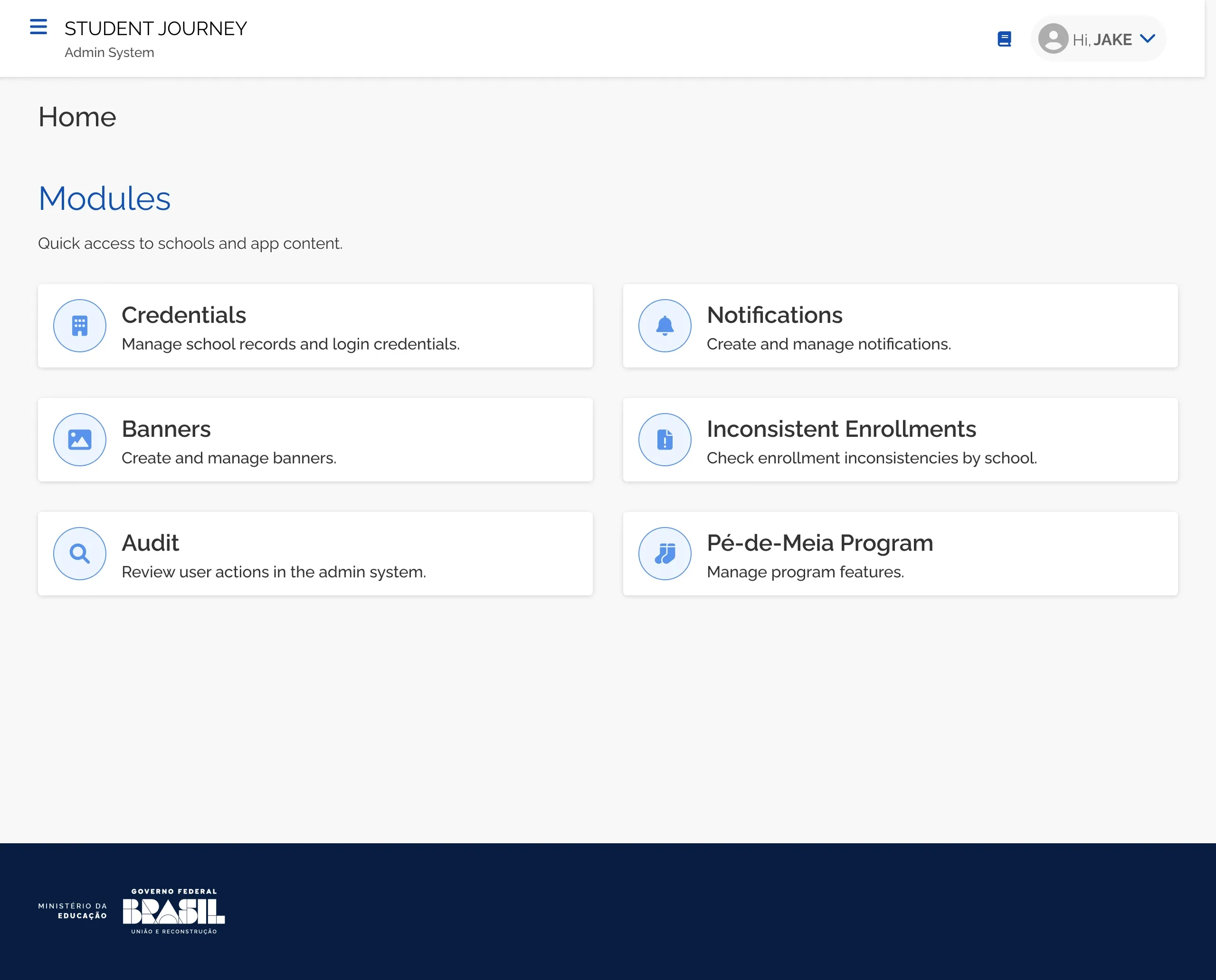Viewport: 1216px width, 980px height.
Task: Open the Notifications module card
Action: [899, 326]
